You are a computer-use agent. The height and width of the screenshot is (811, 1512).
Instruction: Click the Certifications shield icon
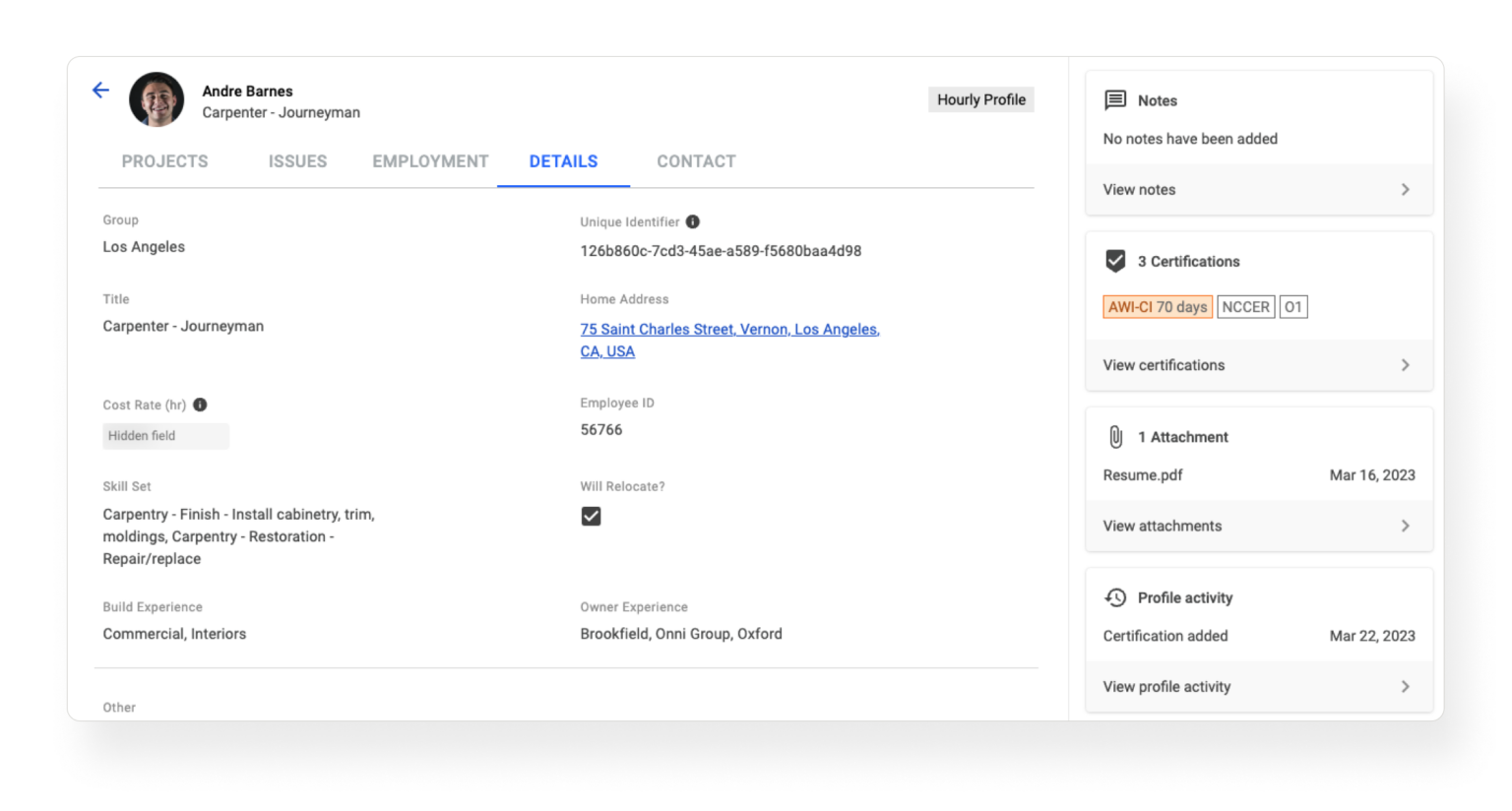[x=1115, y=261]
